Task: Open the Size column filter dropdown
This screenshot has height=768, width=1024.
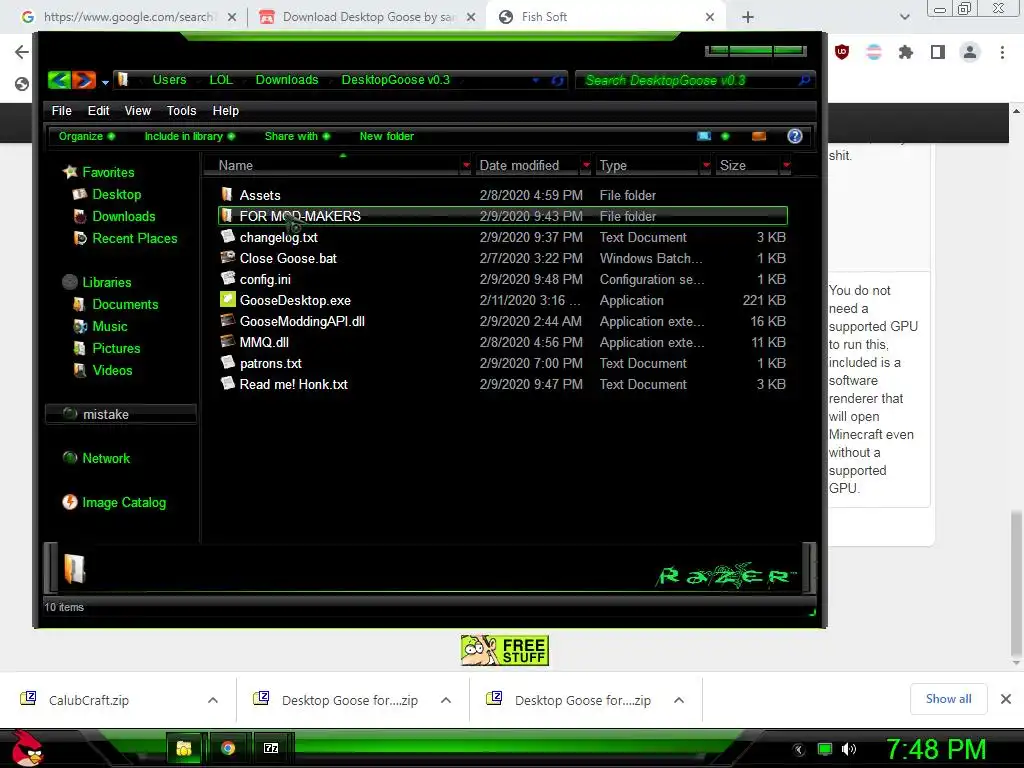Action: coord(786,165)
